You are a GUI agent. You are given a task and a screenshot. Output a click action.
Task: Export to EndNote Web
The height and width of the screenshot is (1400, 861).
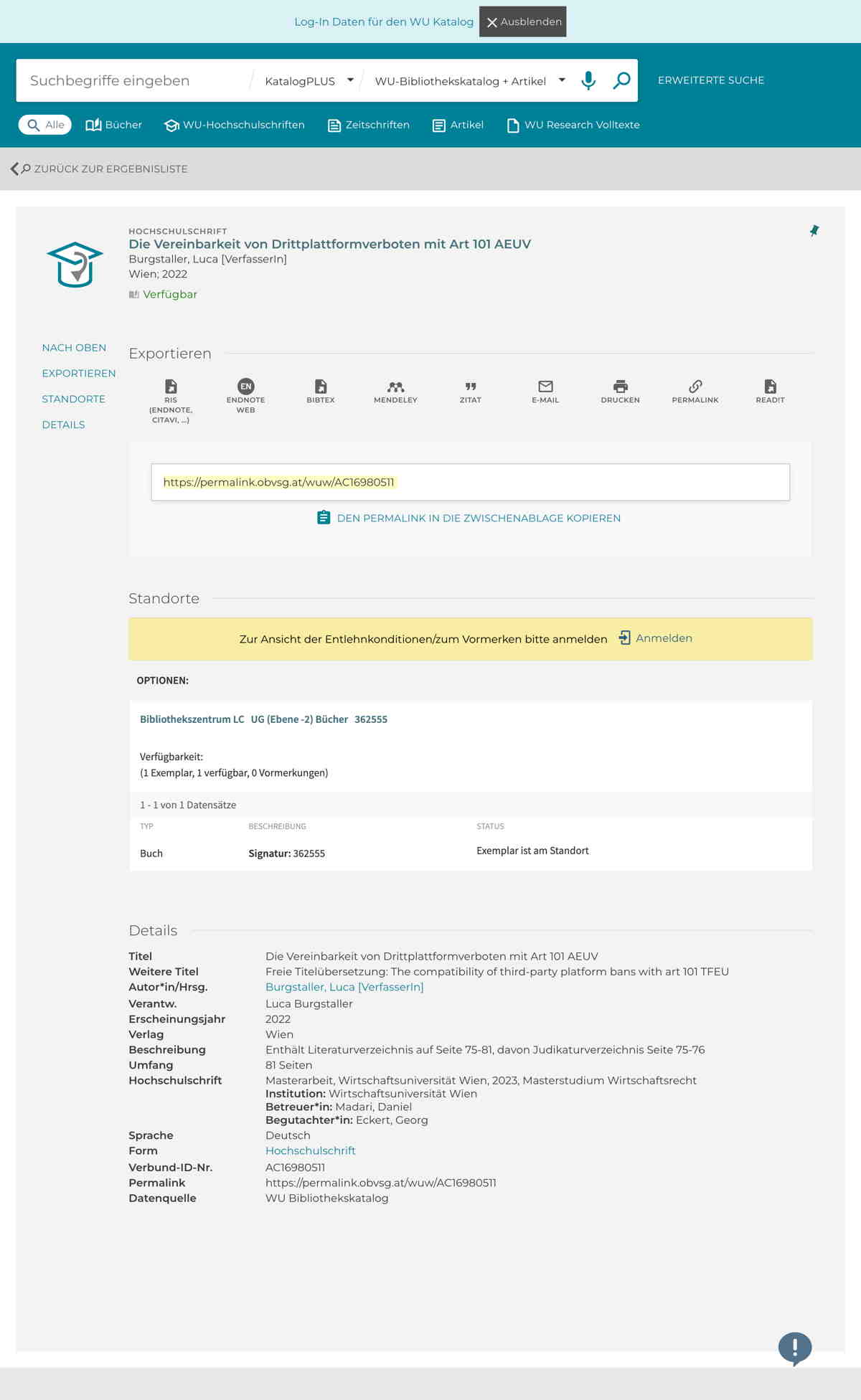pos(245,395)
